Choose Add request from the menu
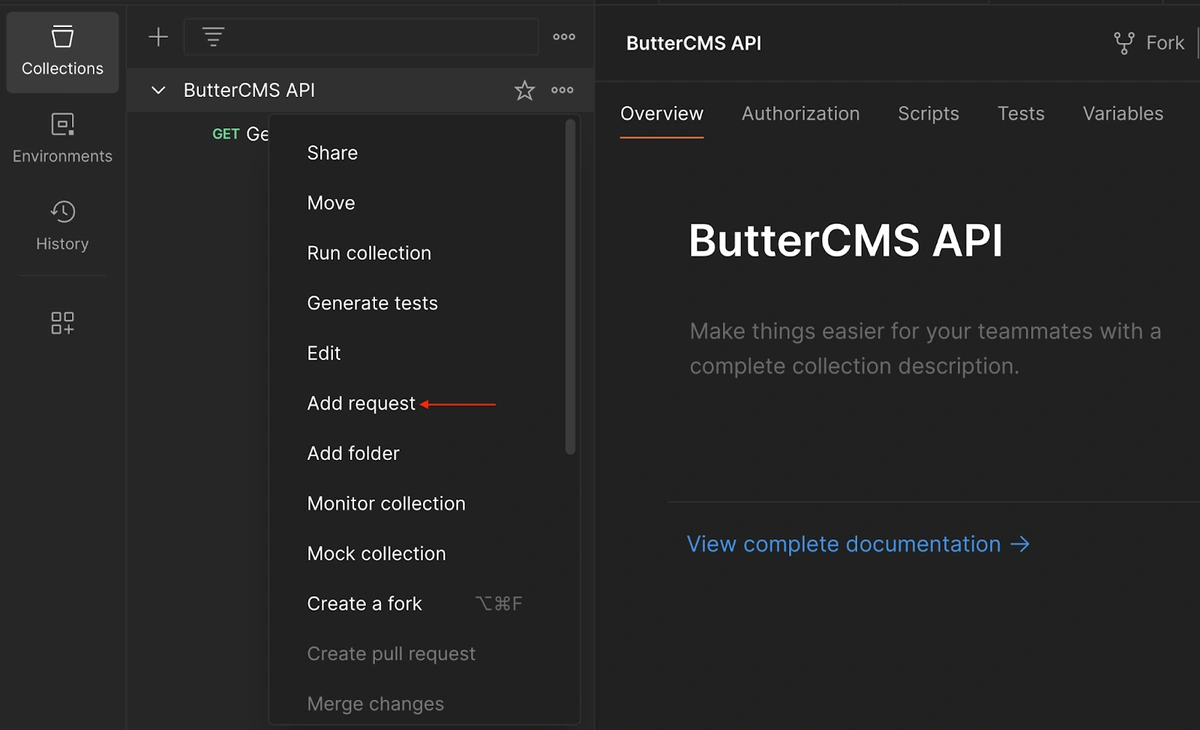The image size is (1200, 730). pos(361,403)
